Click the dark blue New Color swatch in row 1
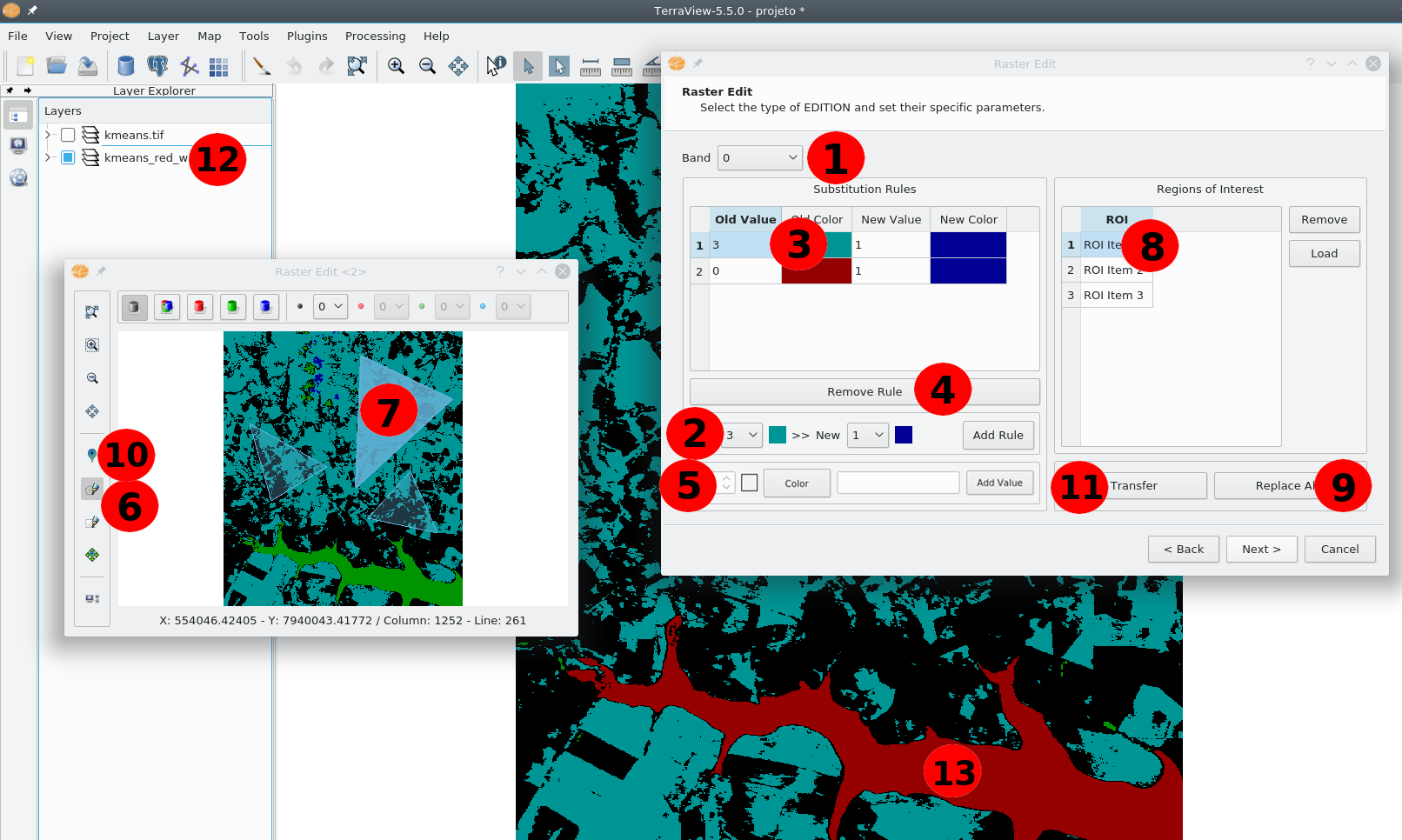Viewport: 1402px width, 840px height. tap(968, 245)
